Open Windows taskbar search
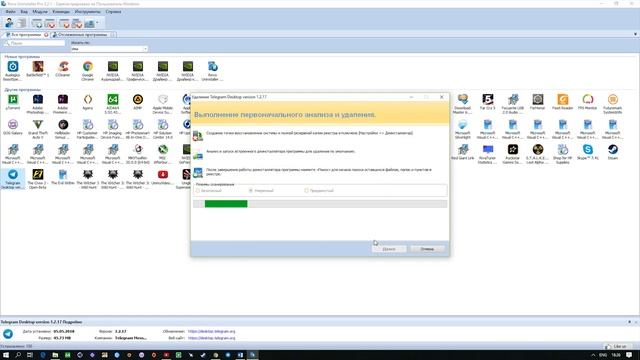The width and height of the screenshot is (640, 360). pyautogui.click(x=18, y=355)
